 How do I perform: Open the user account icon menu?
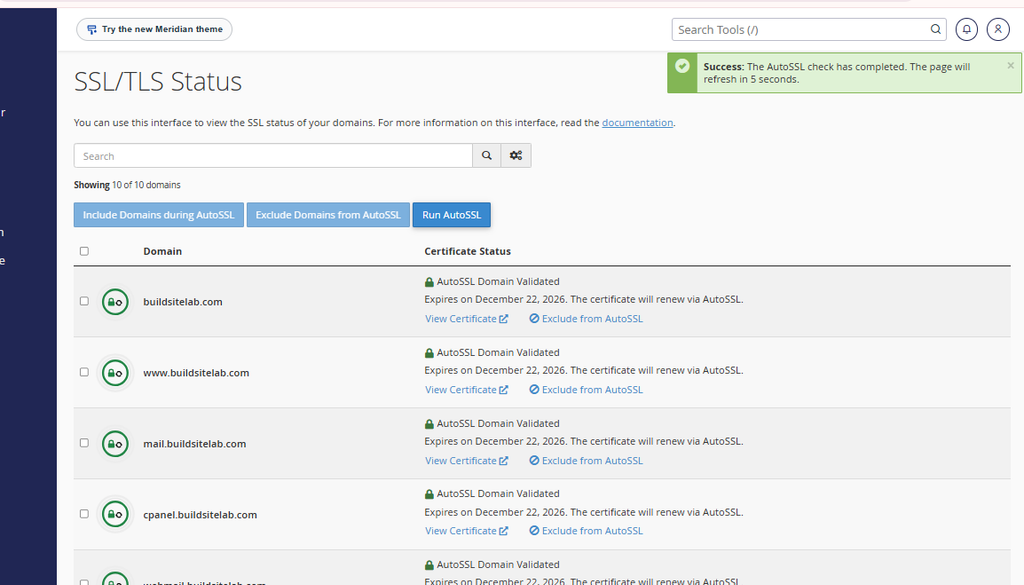tap(998, 29)
